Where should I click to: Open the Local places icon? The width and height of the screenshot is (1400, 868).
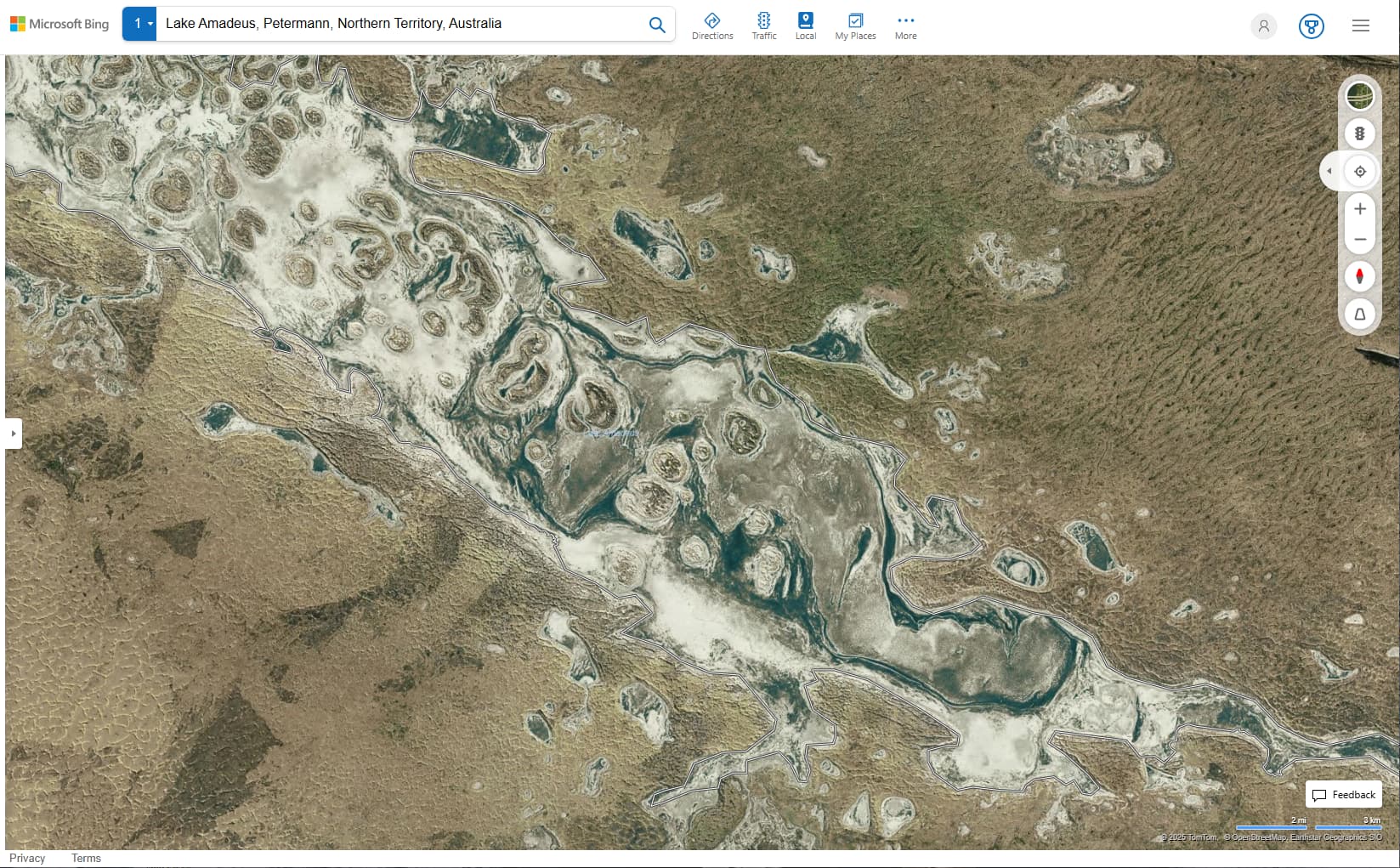tap(805, 26)
